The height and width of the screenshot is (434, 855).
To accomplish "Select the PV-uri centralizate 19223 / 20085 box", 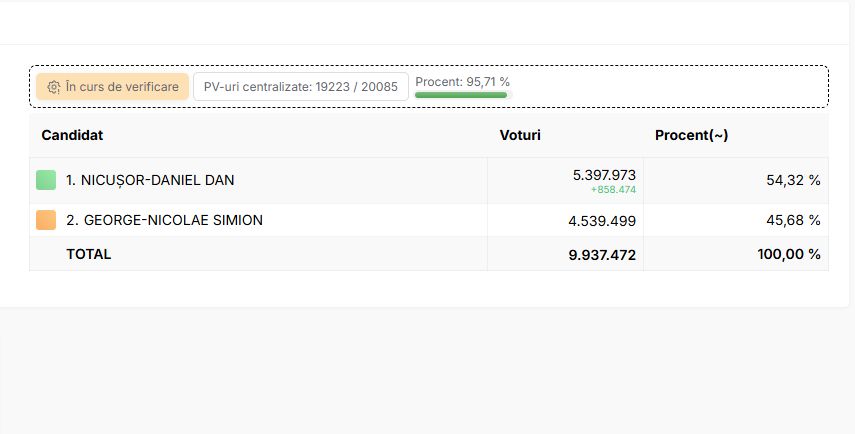I will pos(300,87).
